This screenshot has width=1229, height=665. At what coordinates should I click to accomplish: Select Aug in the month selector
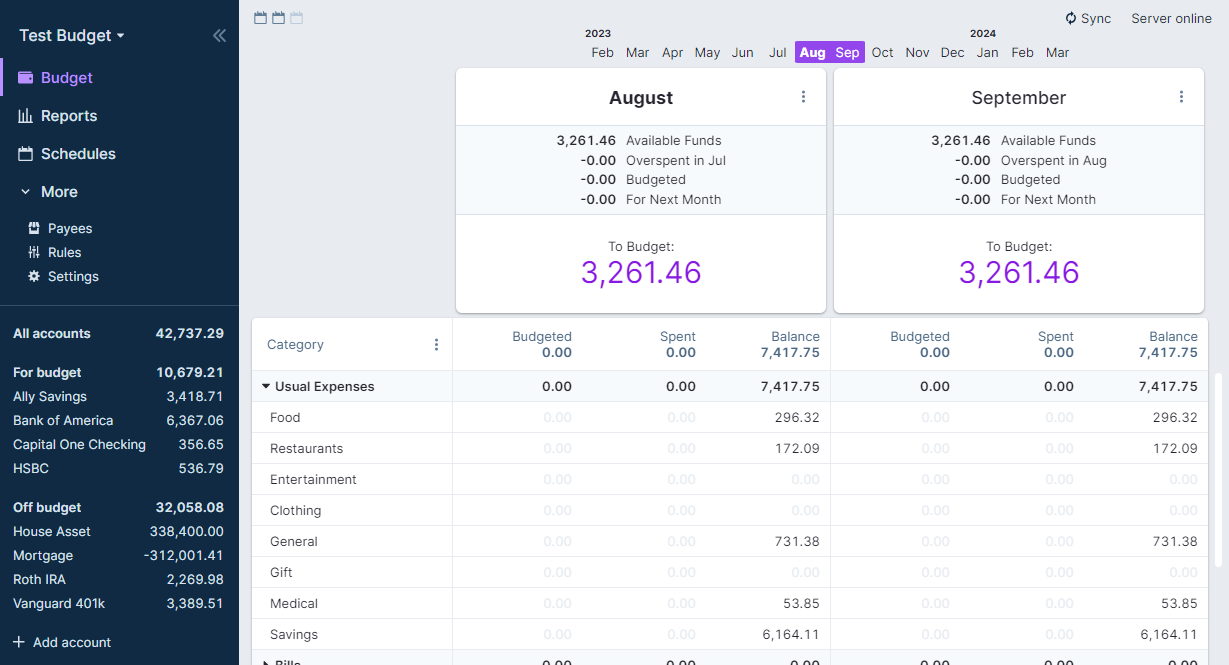[812, 52]
